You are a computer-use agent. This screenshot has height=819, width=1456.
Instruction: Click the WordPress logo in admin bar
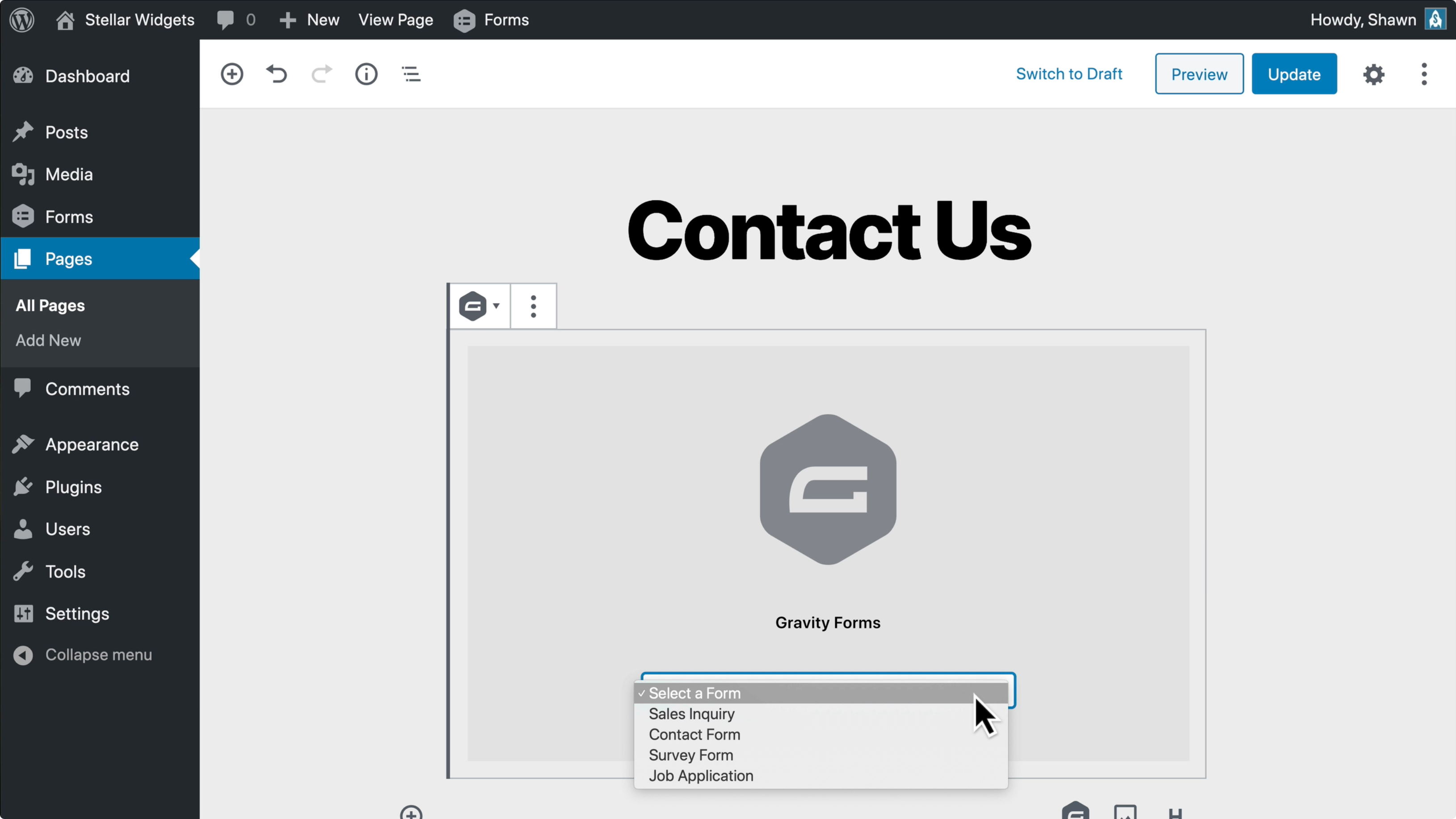[x=22, y=20]
